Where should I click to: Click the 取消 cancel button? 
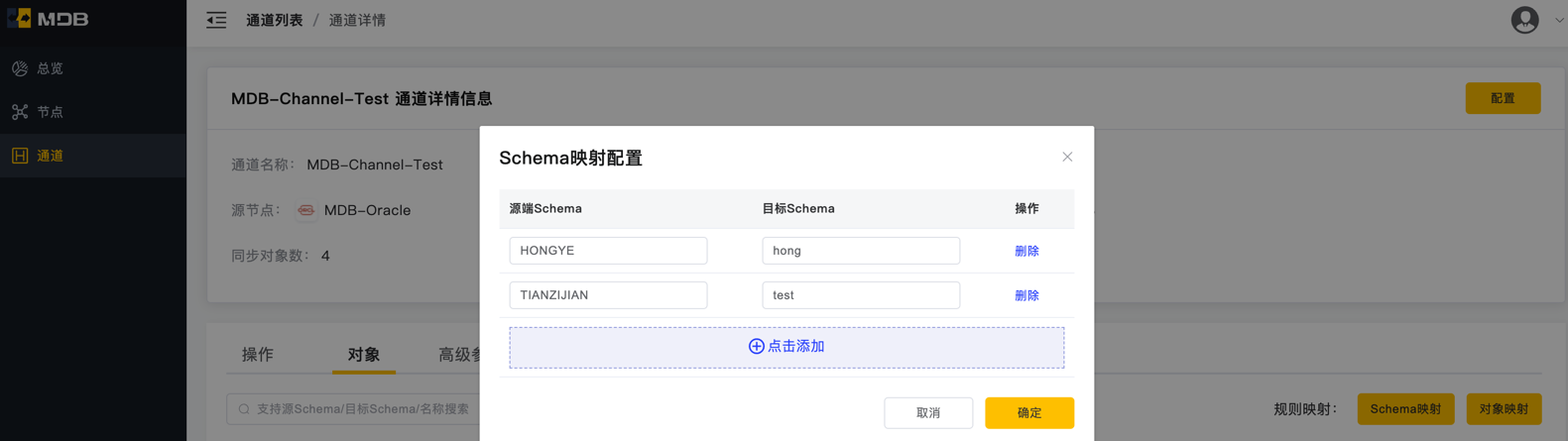point(928,412)
